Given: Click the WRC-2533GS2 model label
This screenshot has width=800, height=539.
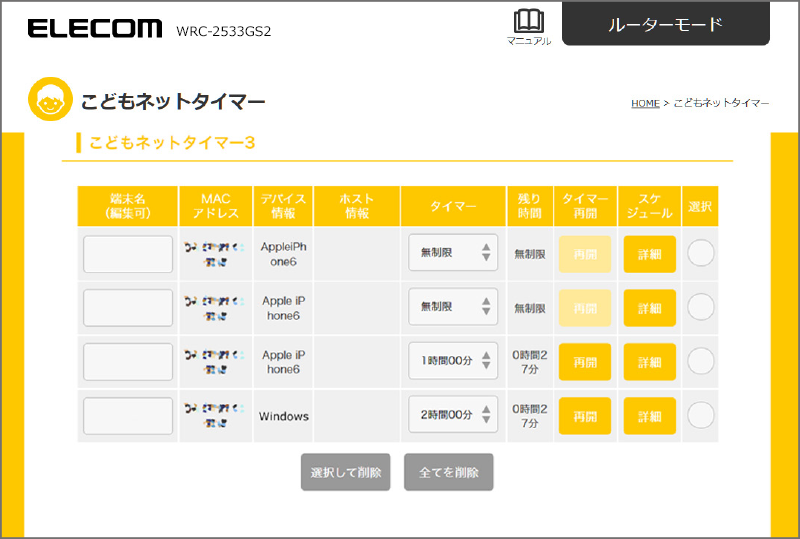Looking at the screenshot, I should pyautogui.click(x=223, y=31).
